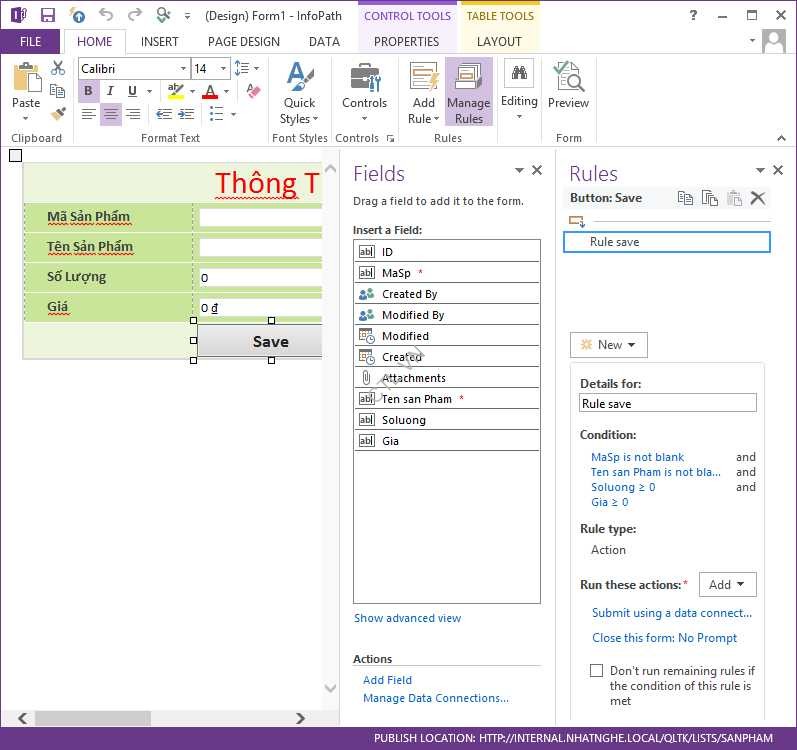Click the Manage Rules ribbon icon

point(468,92)
